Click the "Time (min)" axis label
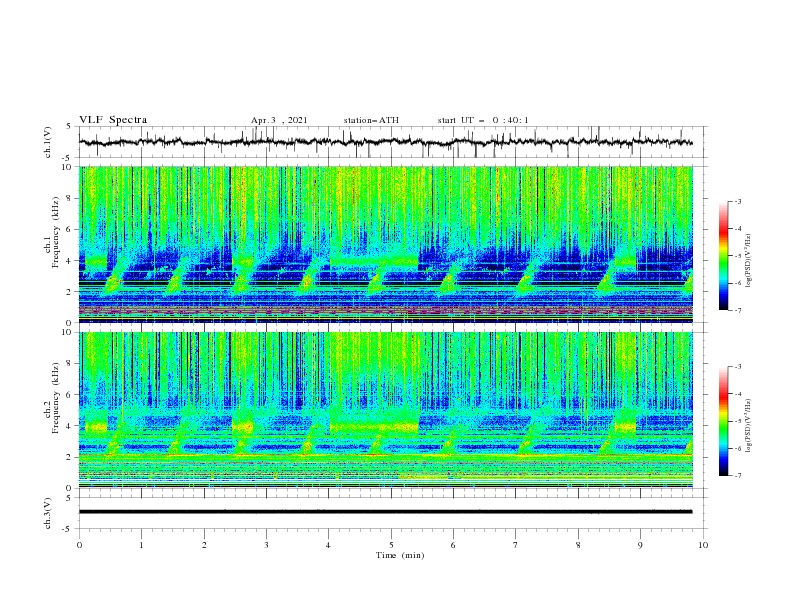 click(x=400, y=555)
